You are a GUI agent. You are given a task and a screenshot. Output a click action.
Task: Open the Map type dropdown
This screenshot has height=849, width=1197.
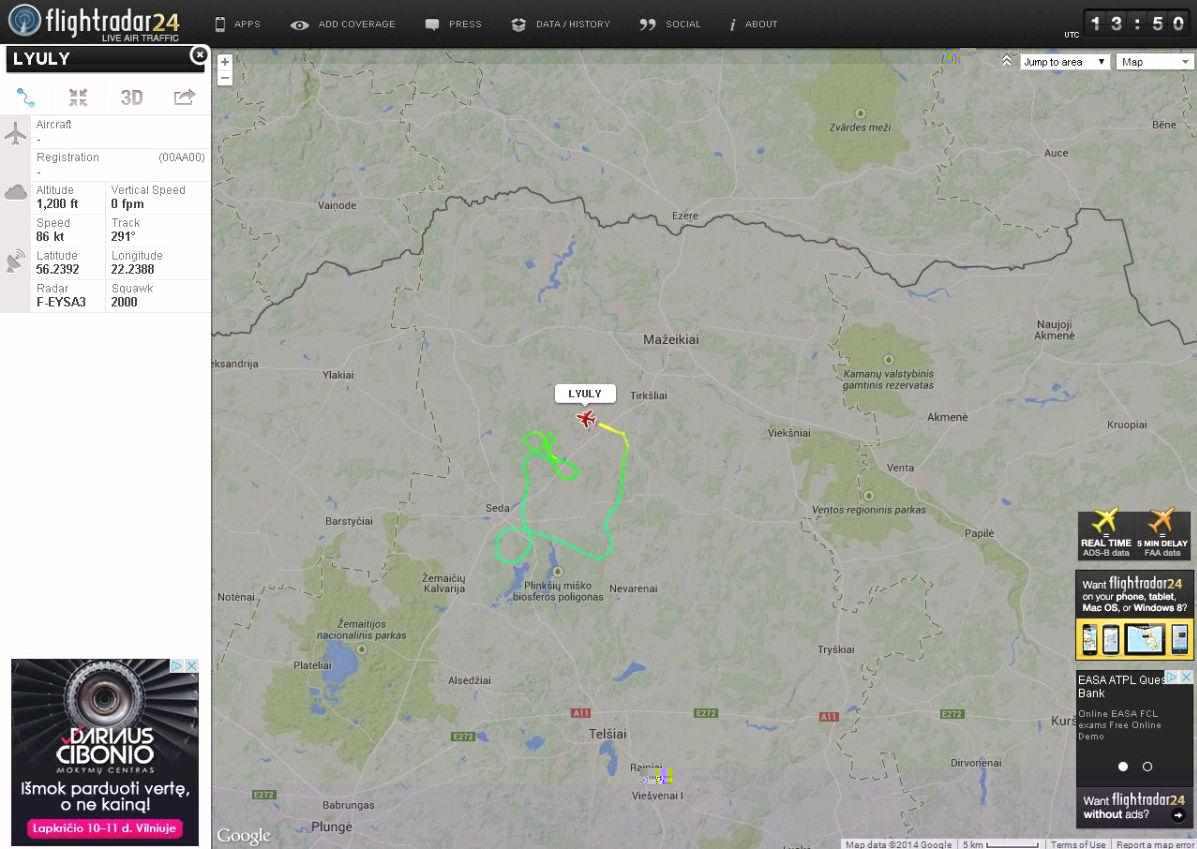[1154, 62]
